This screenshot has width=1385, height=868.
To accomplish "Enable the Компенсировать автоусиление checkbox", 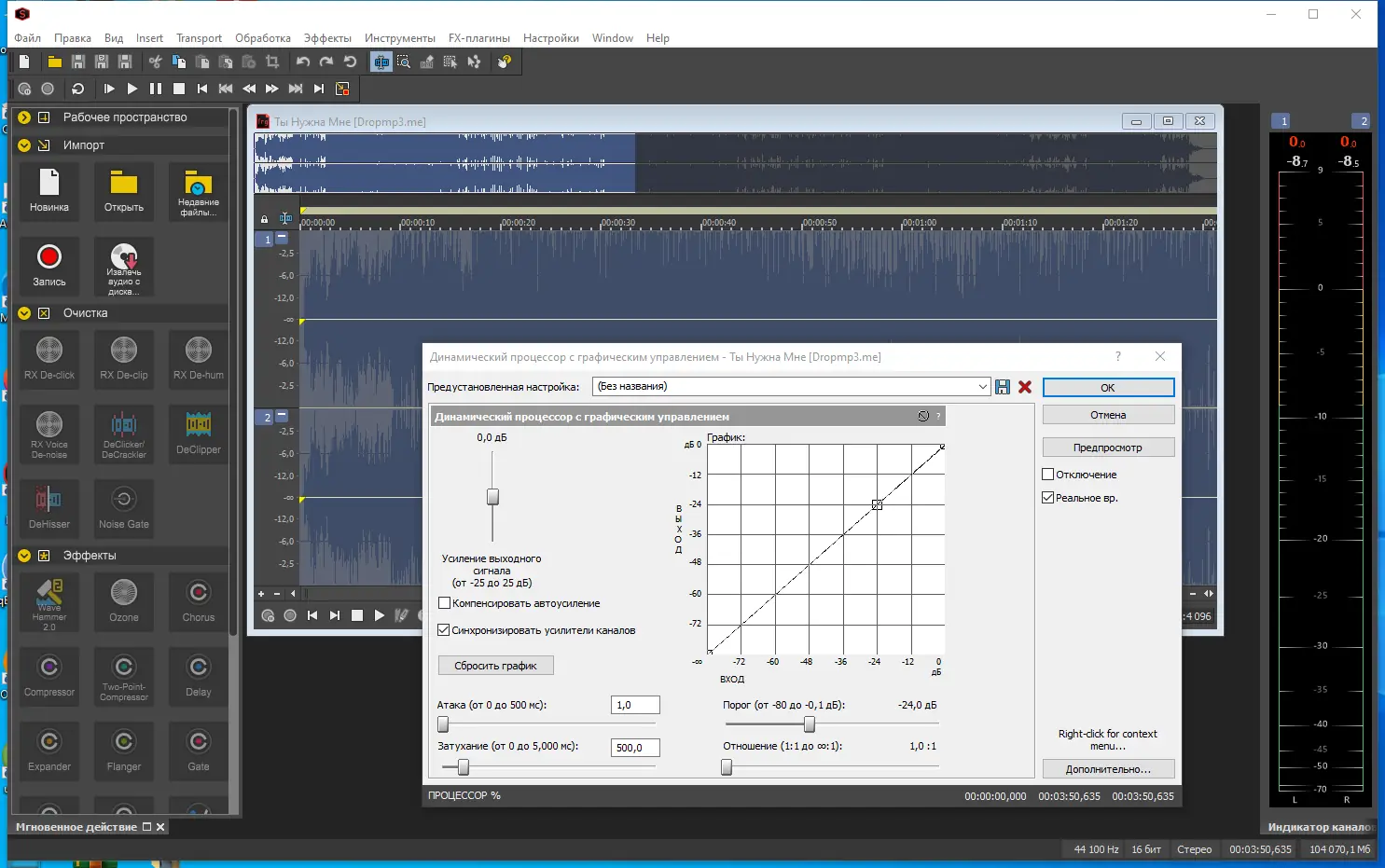I will (445, 603).
